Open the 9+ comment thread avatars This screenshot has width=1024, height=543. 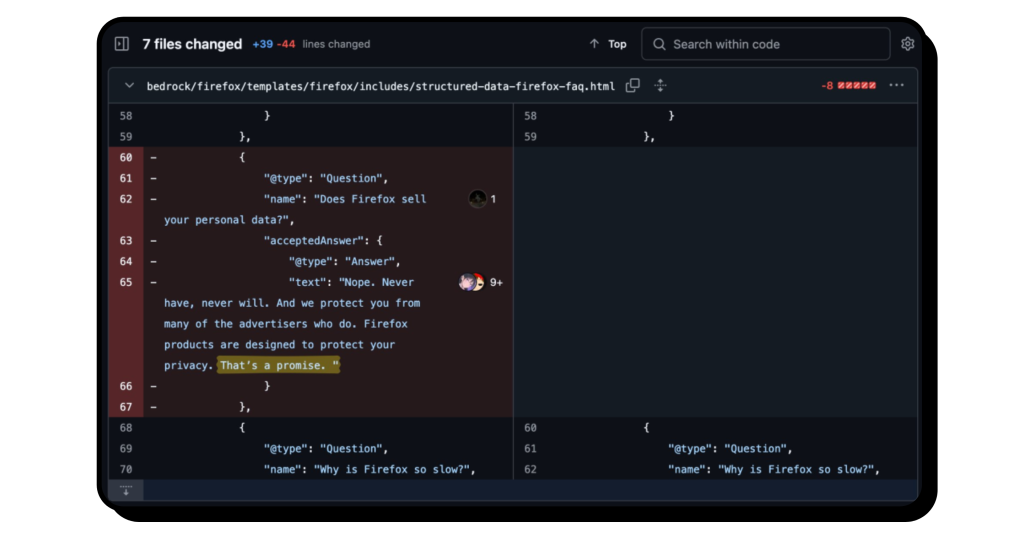[471, 283]
